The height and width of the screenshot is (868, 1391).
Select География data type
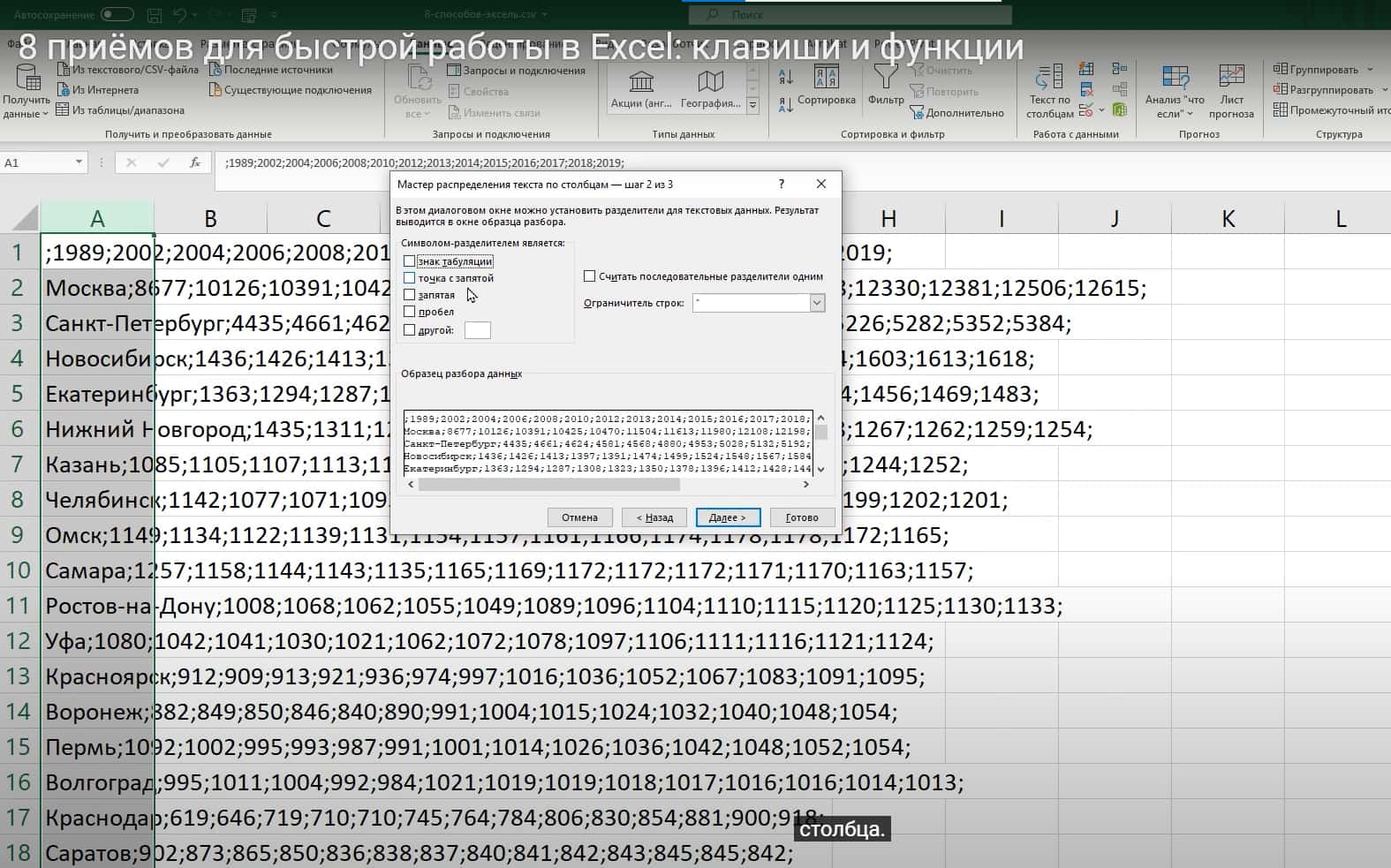point(710,89)
